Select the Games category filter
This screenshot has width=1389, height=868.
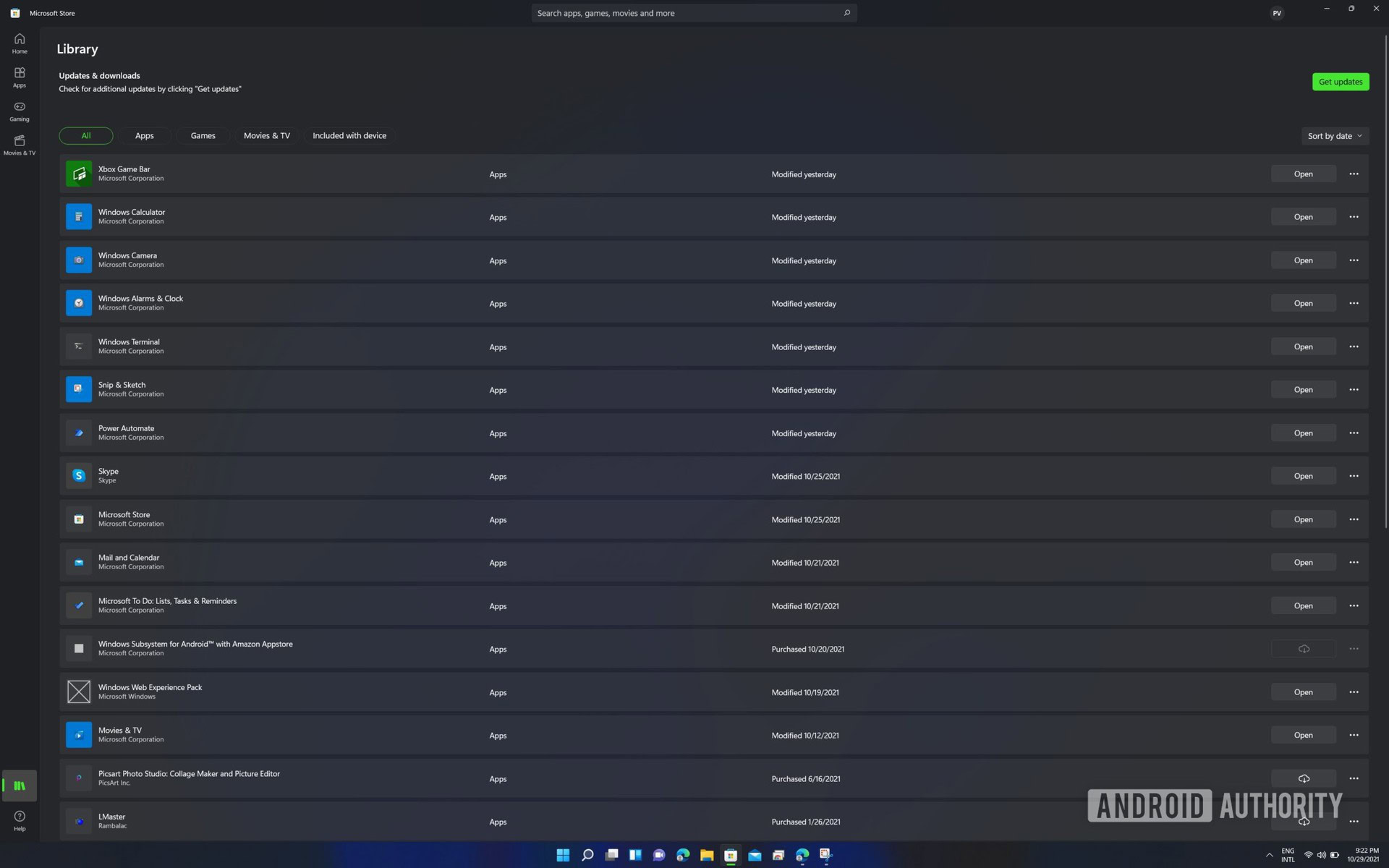coord(202,136)
